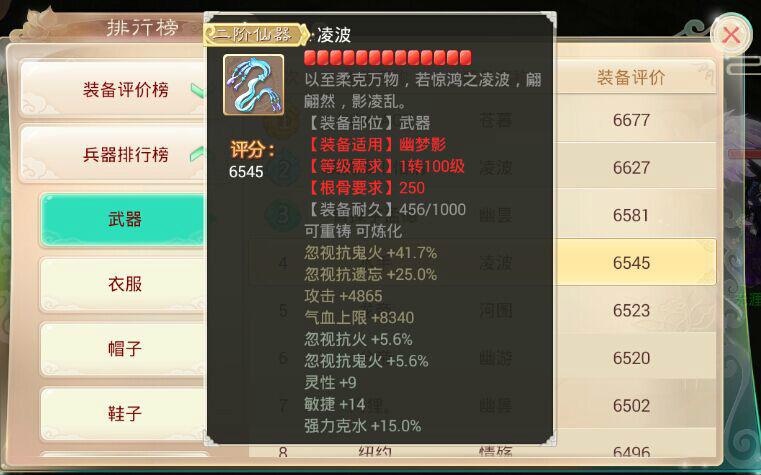Click the 排行榜 window title
Screen dimensions: 761x475
[142, 27]
